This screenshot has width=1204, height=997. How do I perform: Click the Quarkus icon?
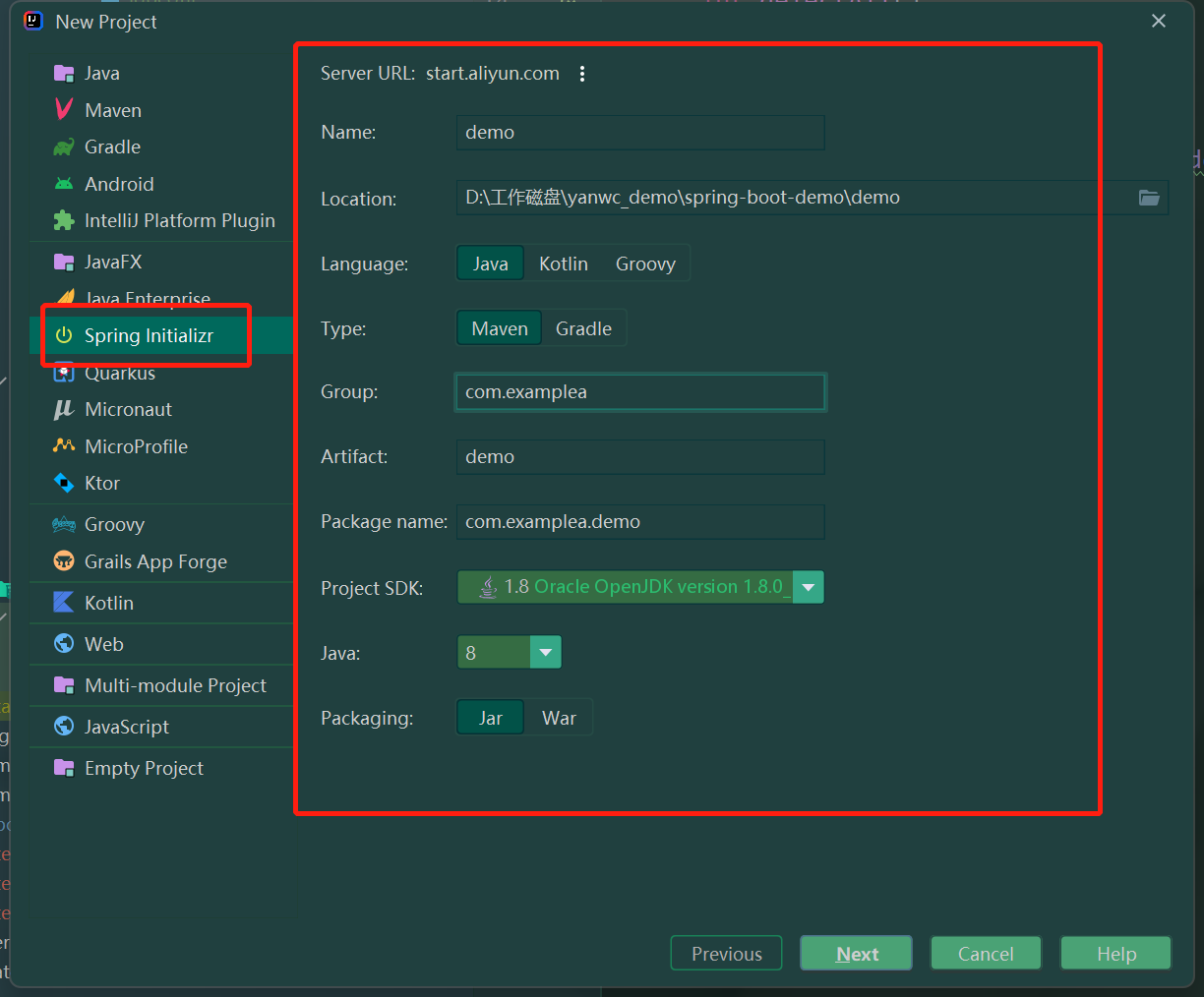[64, 373]
